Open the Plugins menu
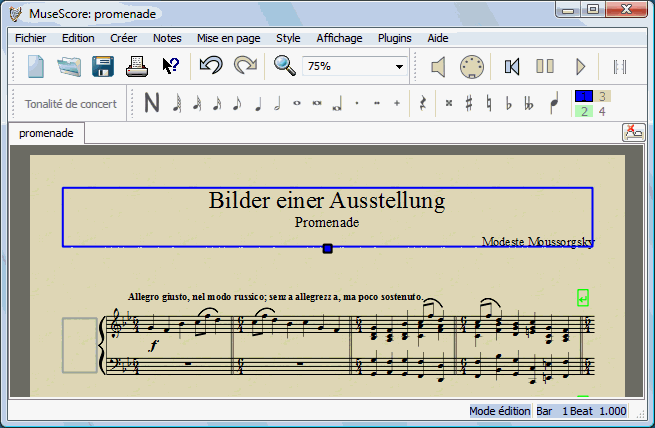Image resolution: width=655 pixels, height=428 pixels. (395, 38)
